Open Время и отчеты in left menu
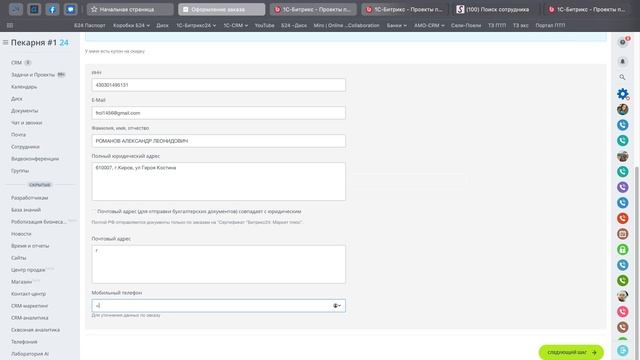Viewport: 640px width, 360px height. [30, 246]
